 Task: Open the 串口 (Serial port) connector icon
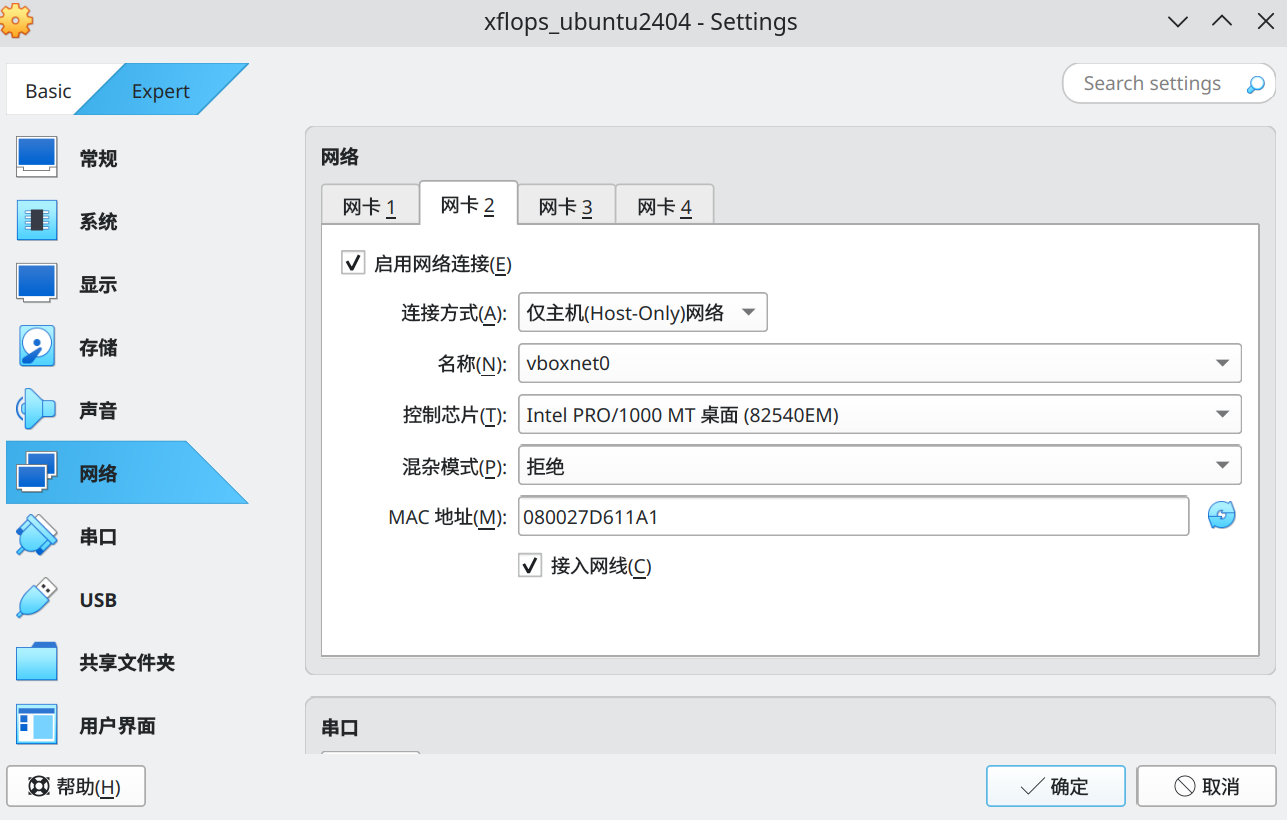tap(37, 536)
